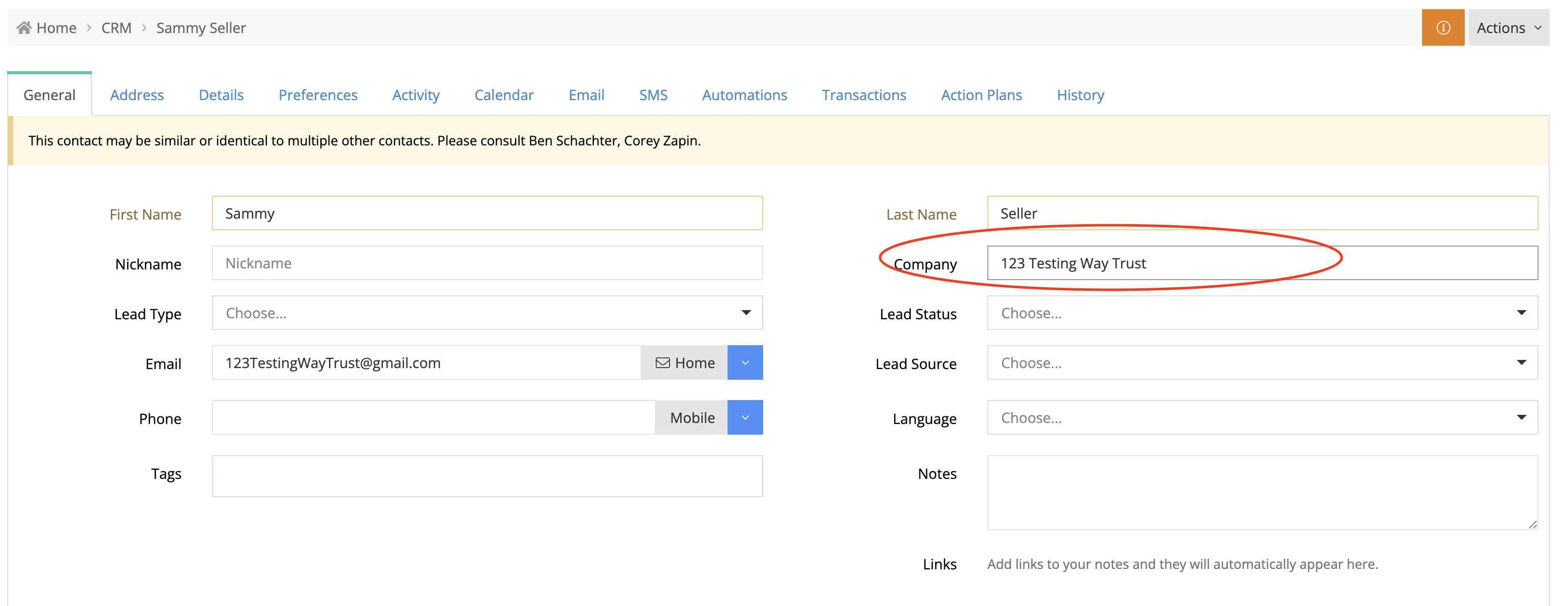The height and width of the screenshot is (606, 1568).
Task: Open the phone type blue chevron dropdown
Action: 744,417
